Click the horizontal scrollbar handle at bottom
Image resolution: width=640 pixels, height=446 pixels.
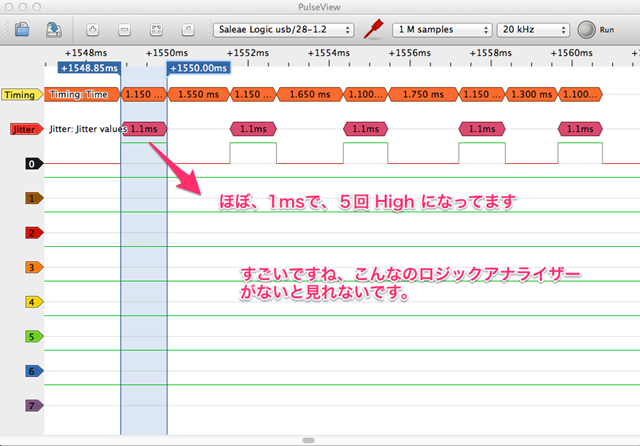tap(320, 440)
